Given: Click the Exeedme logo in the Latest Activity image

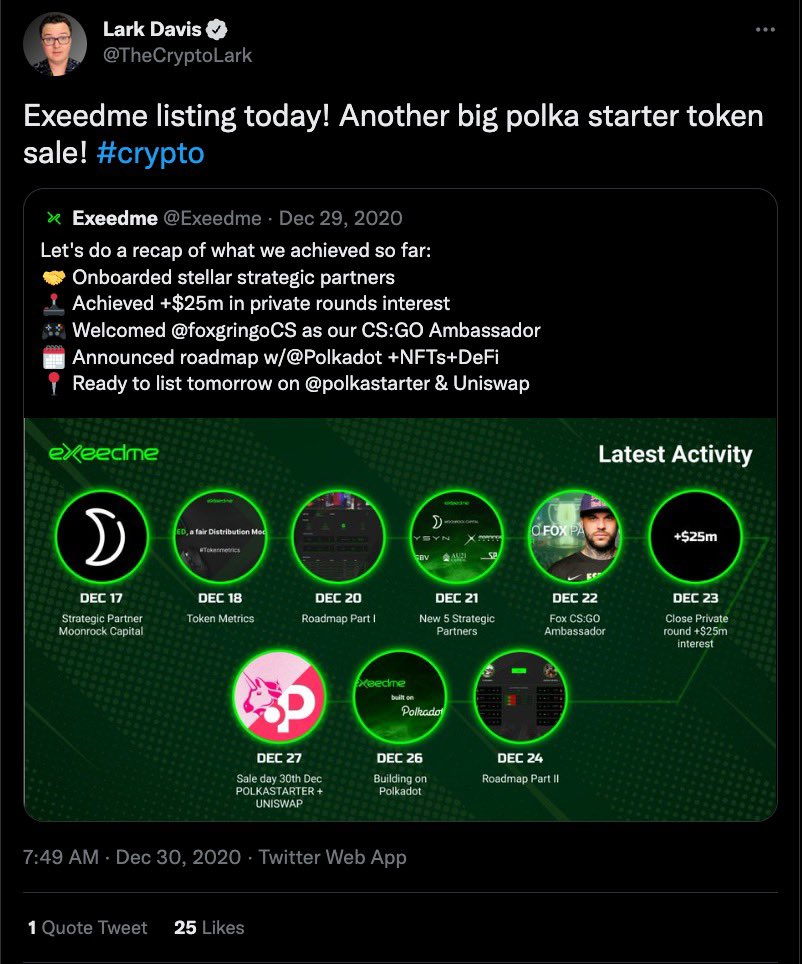Looking at the screenshot, I should click(x=103, y=454).
